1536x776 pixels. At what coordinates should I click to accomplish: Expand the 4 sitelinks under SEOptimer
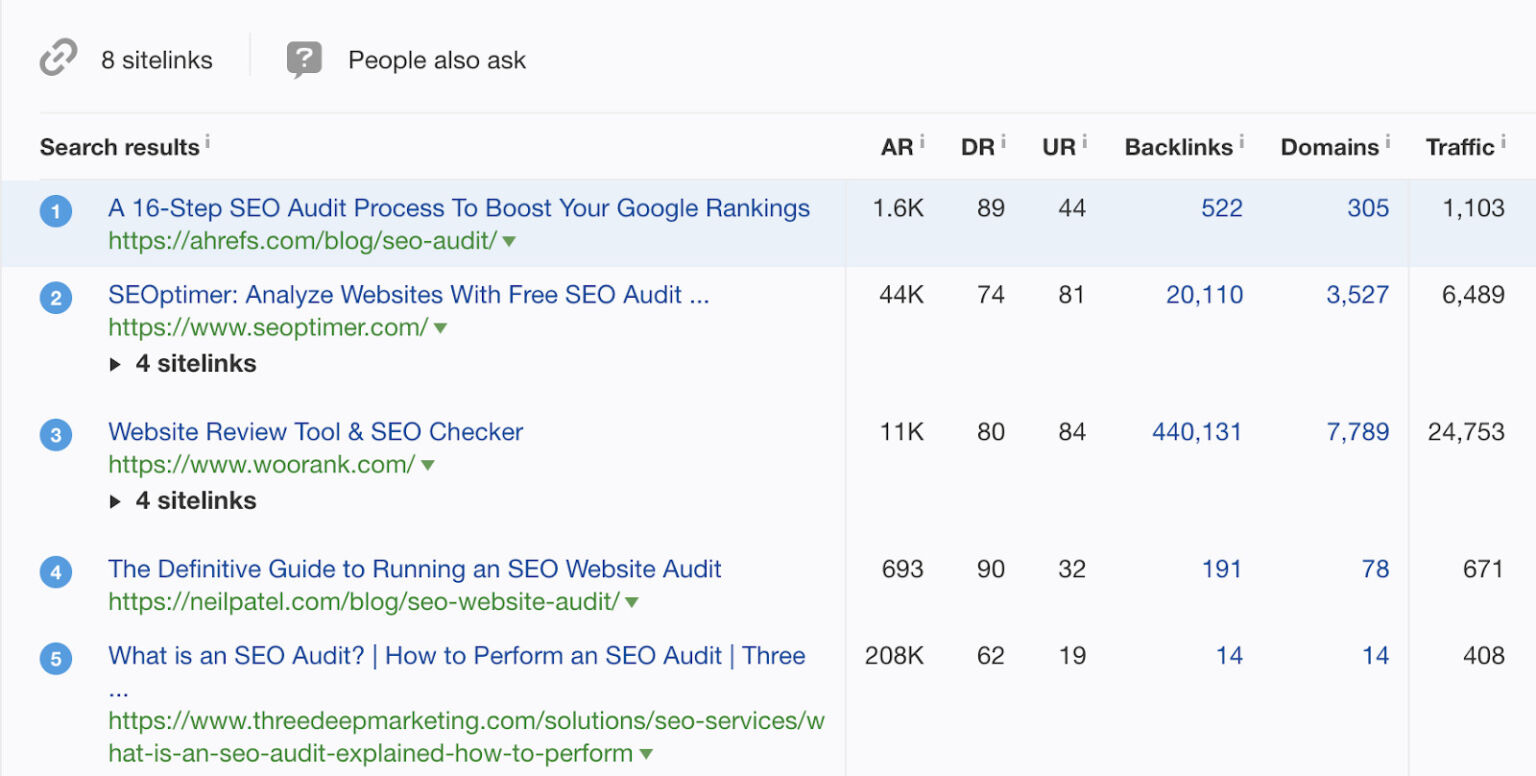point(181,364)
